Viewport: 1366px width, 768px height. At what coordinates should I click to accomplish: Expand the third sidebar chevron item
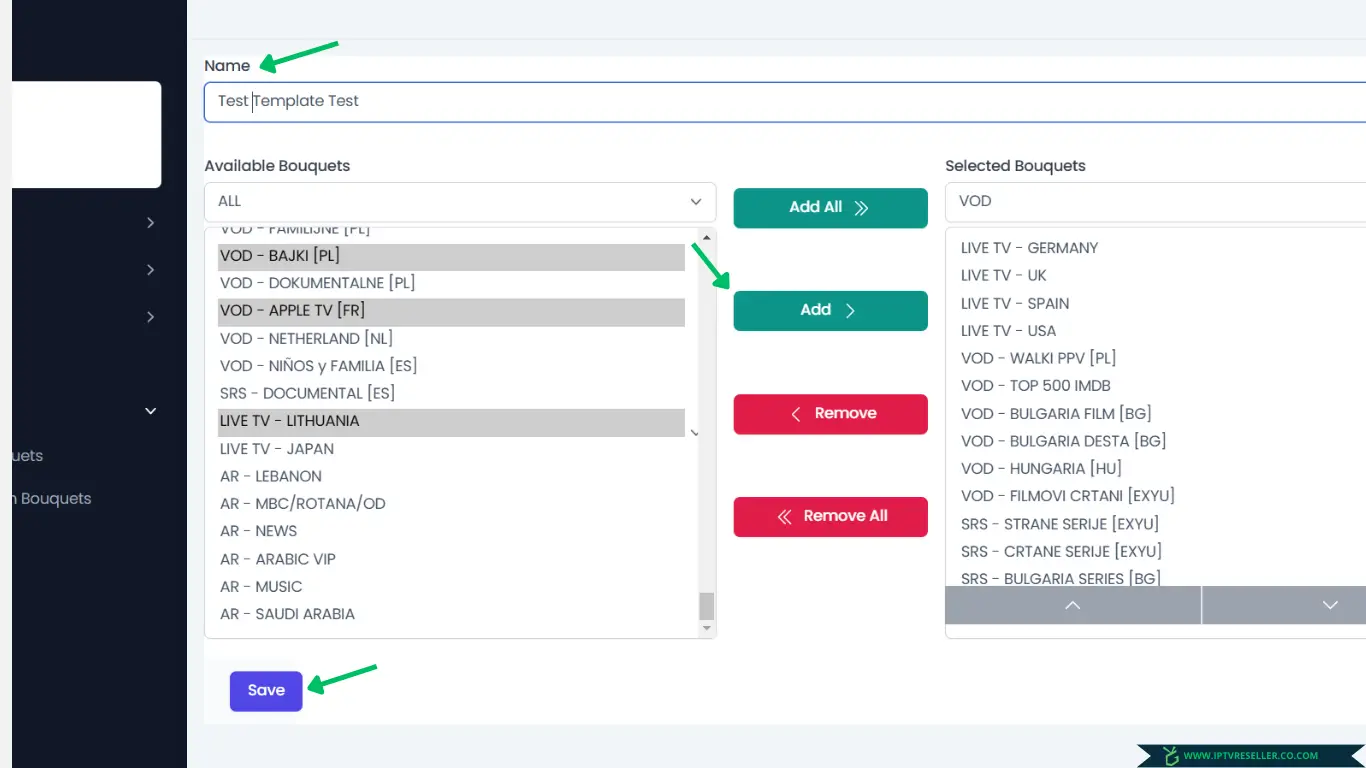(151, 317)
